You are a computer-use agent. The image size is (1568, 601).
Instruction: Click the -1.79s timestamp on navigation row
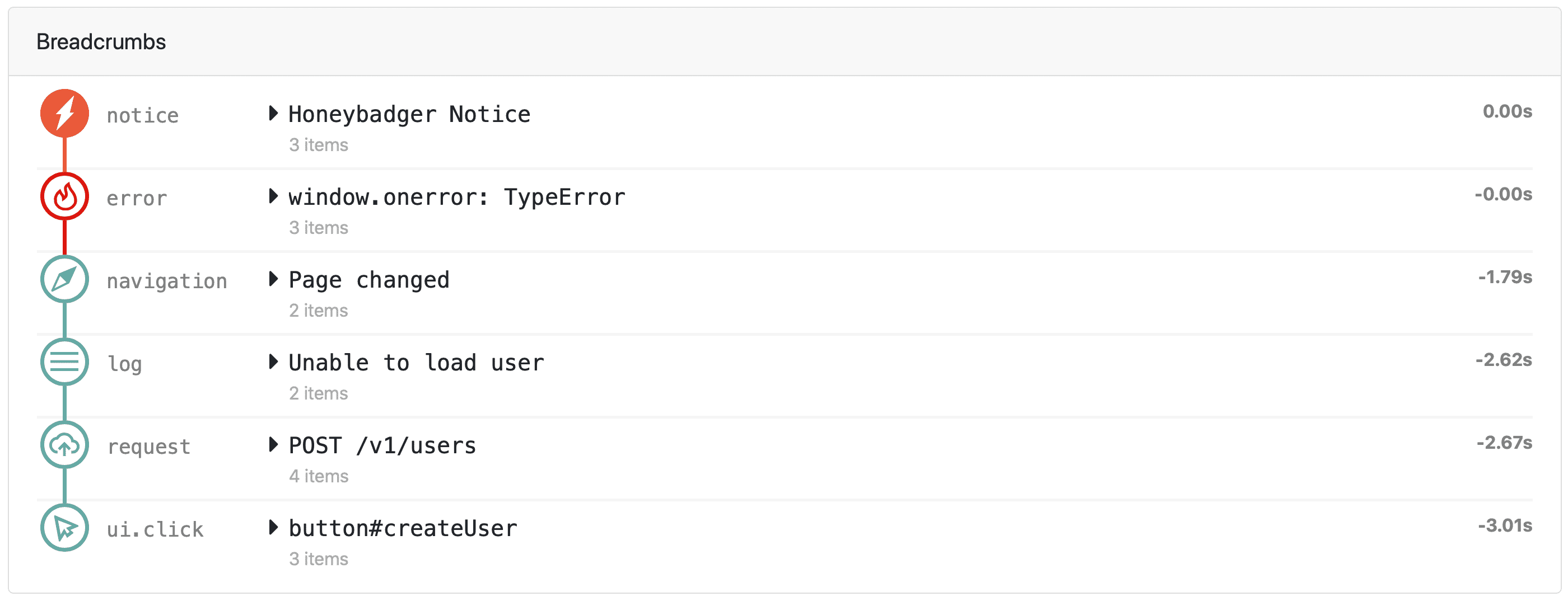[1505, 278]
